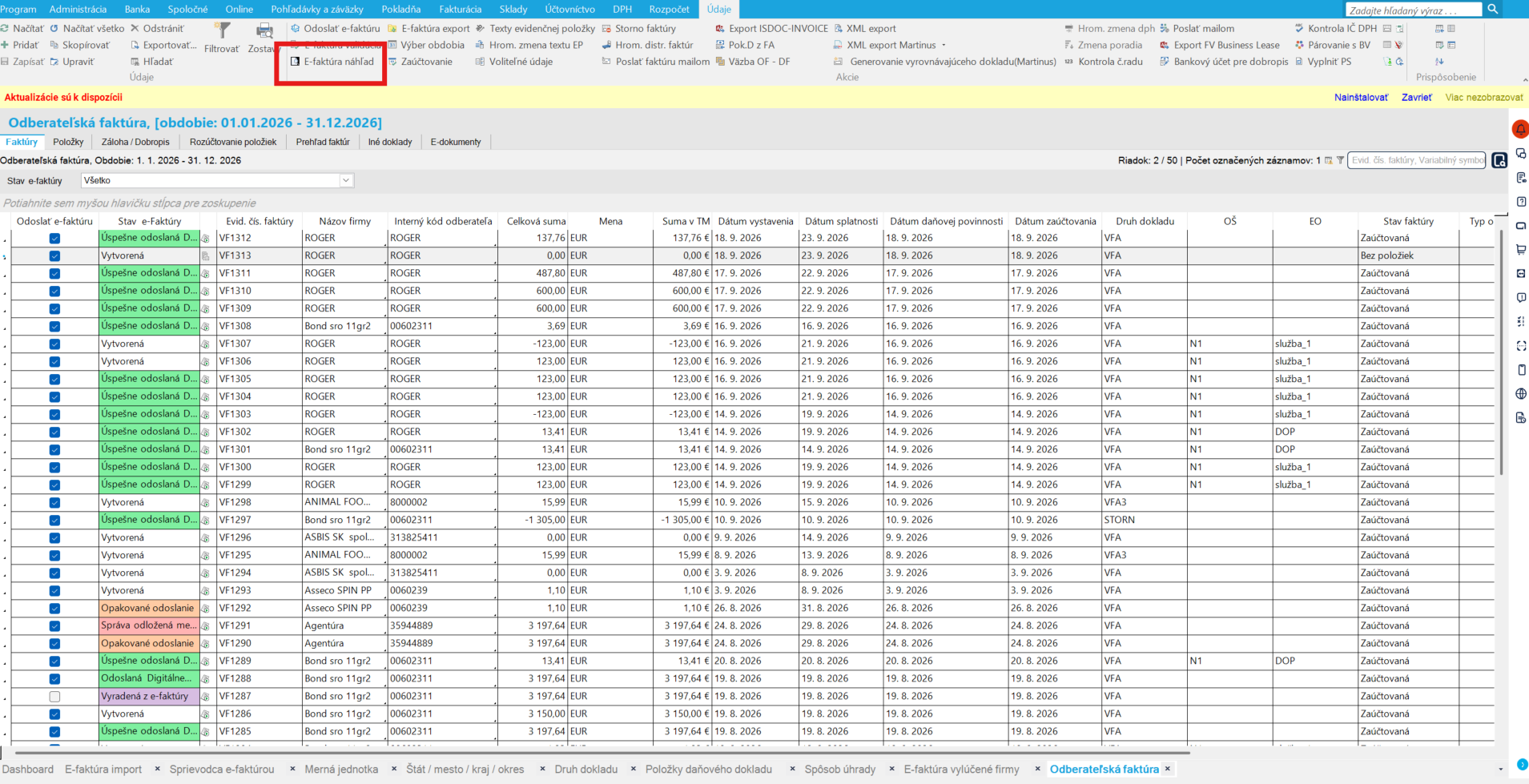Open the Účtovníctvo menu
Screen dimensions: 1529x784
pyautogui.click(x=569, y=9)
